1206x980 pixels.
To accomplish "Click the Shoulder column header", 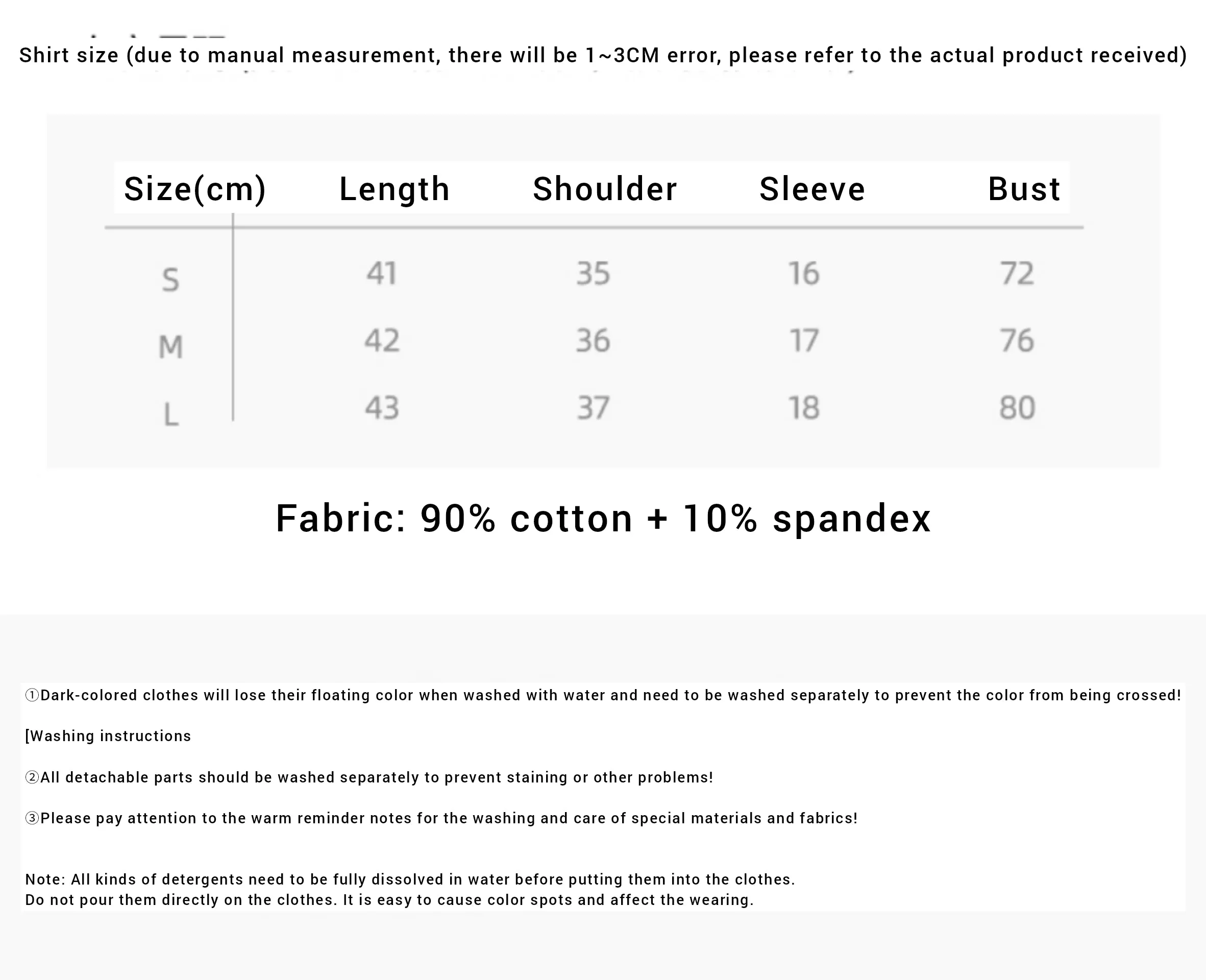I will (605, 188).
